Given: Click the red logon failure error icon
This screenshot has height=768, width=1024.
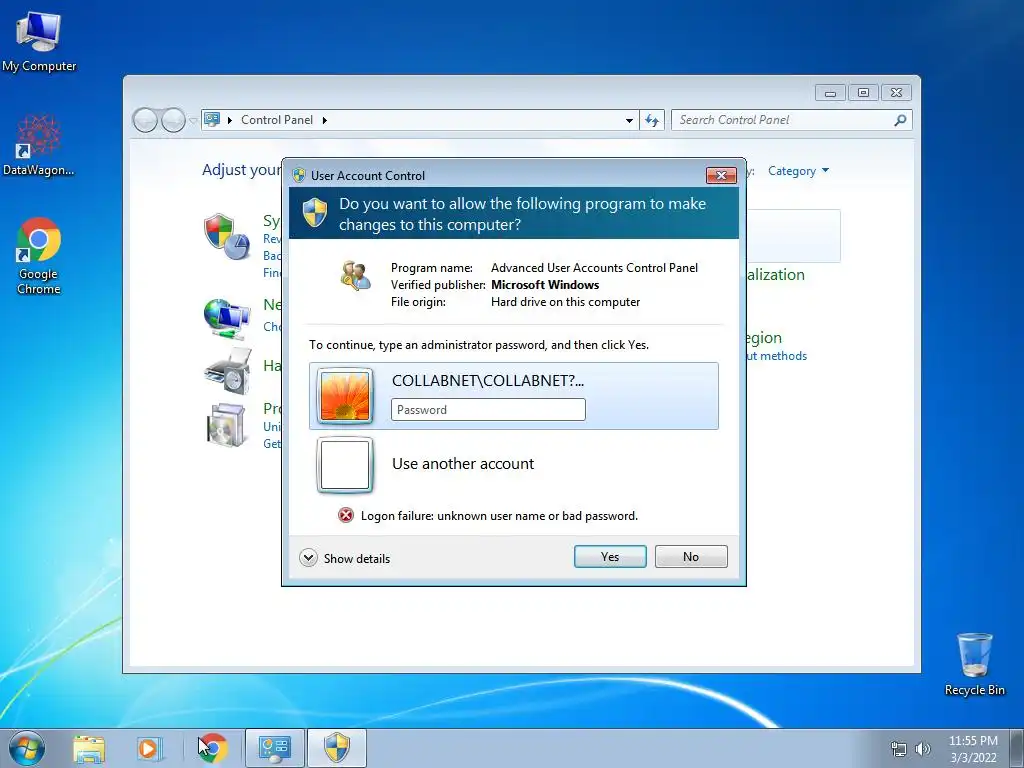Looking at the screenshot, I should point(345,515).
